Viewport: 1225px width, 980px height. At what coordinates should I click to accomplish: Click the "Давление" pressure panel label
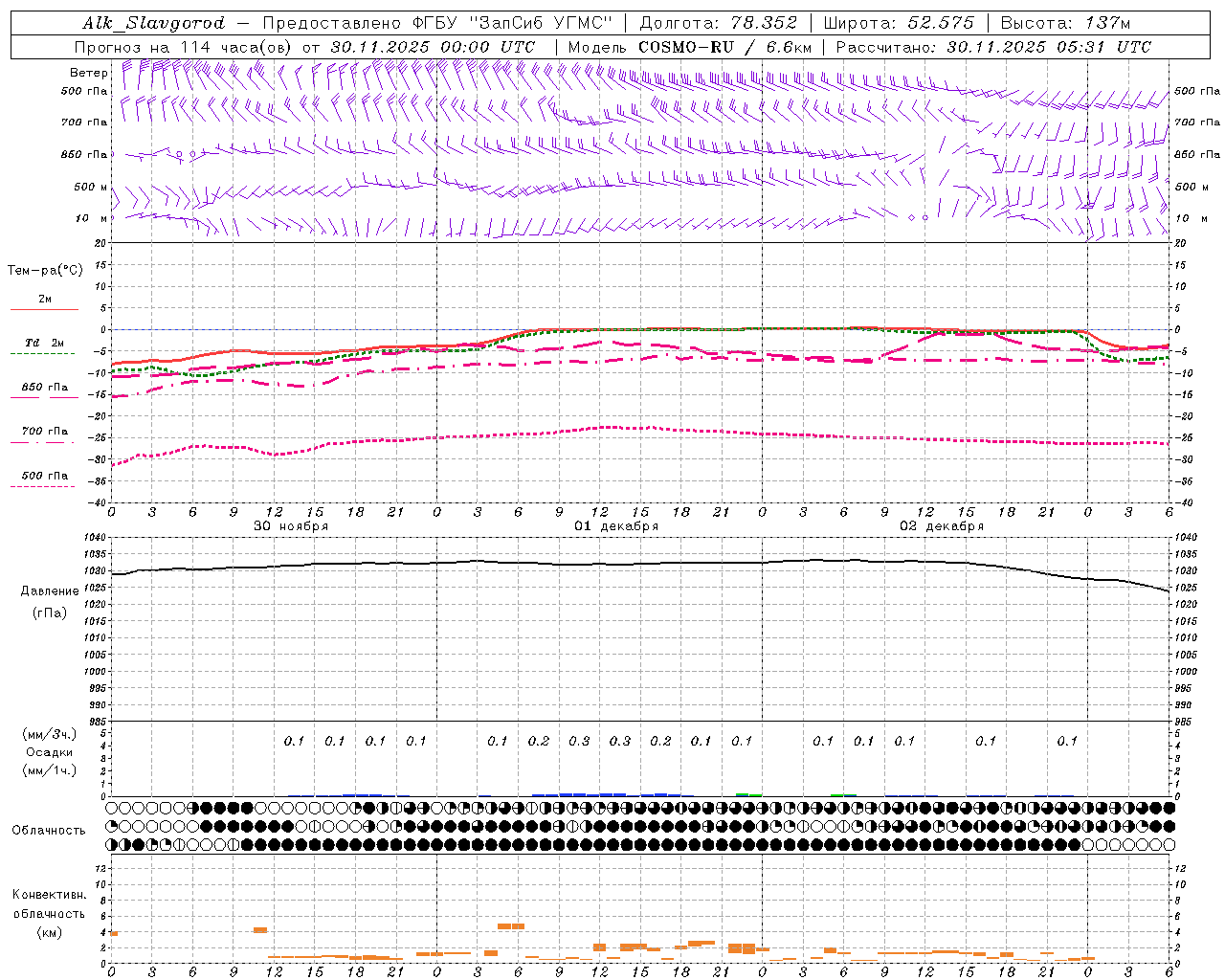point(50,591)
